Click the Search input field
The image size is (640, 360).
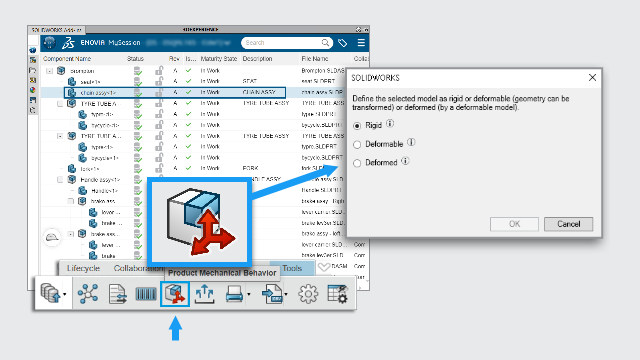(x=282, y=43)
